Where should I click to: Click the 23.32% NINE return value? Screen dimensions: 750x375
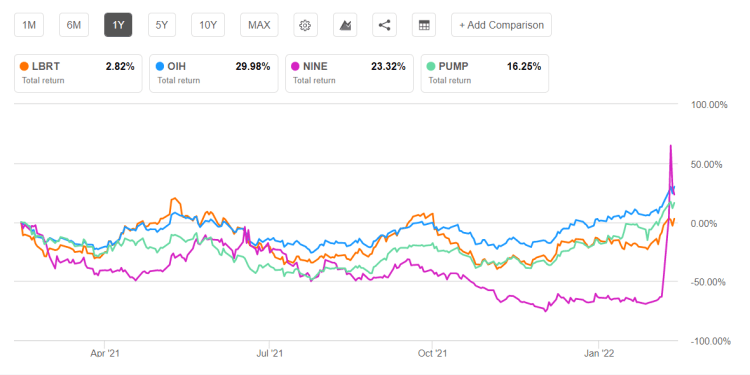tap(388, 66)
